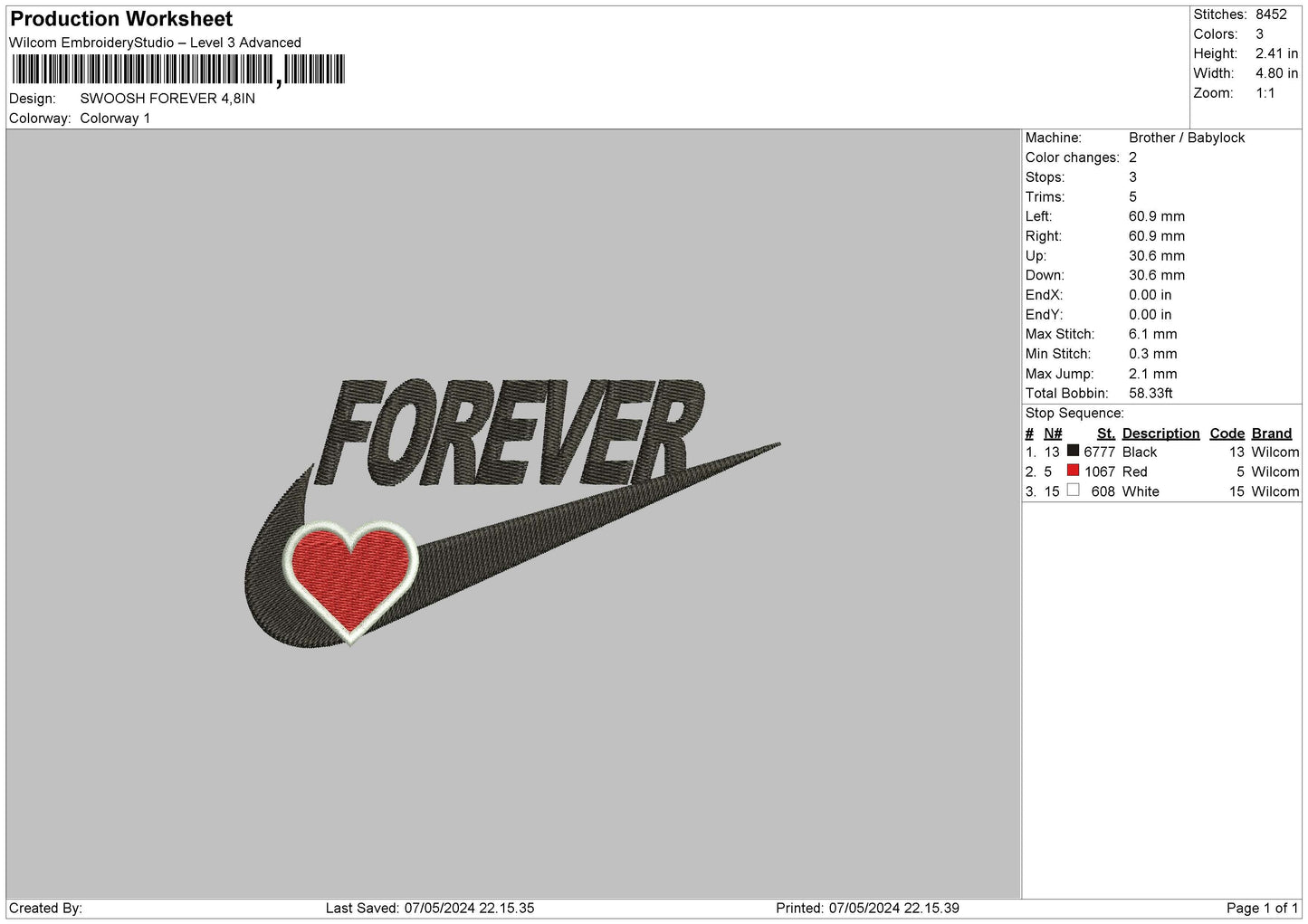Viewport: 1308px width, 924px height.
Task: Click the 'Trims:' label
Action: [1045, 197]
